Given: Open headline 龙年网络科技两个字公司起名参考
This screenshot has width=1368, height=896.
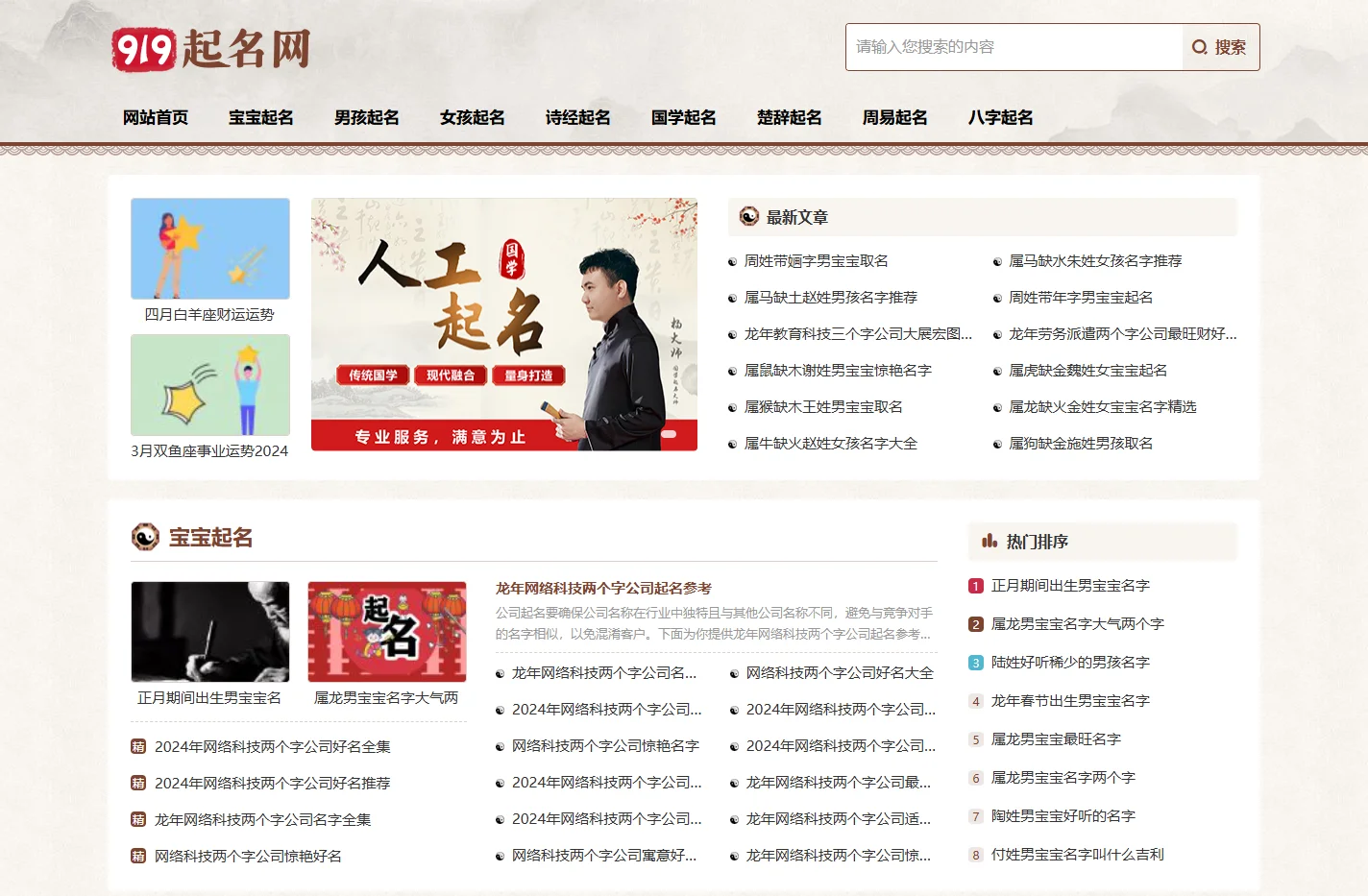Looking at the screenshot, I should click(x=603, y=589).
